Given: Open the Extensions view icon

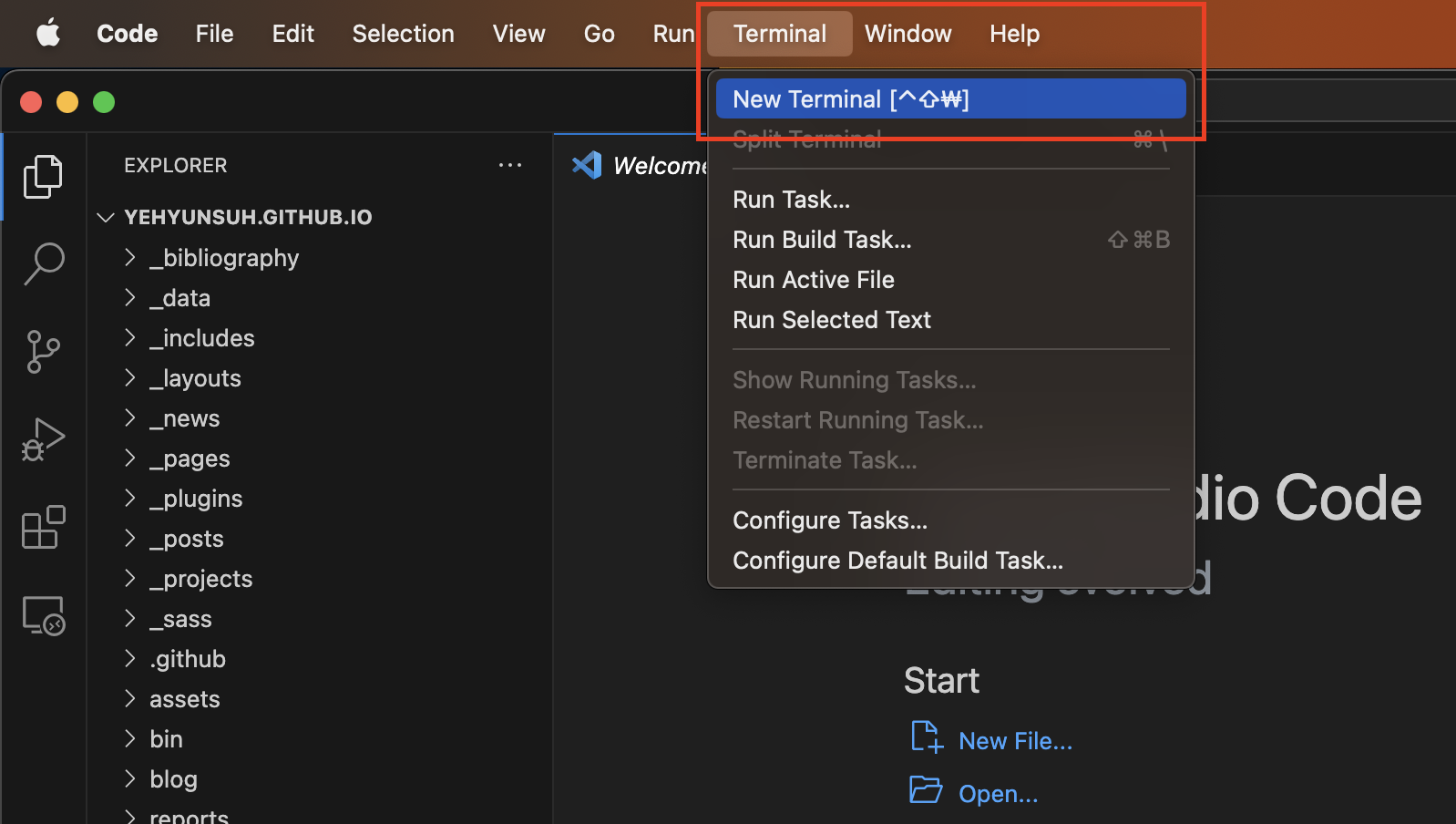Looking at the screenshot, I should pos(43,527).
